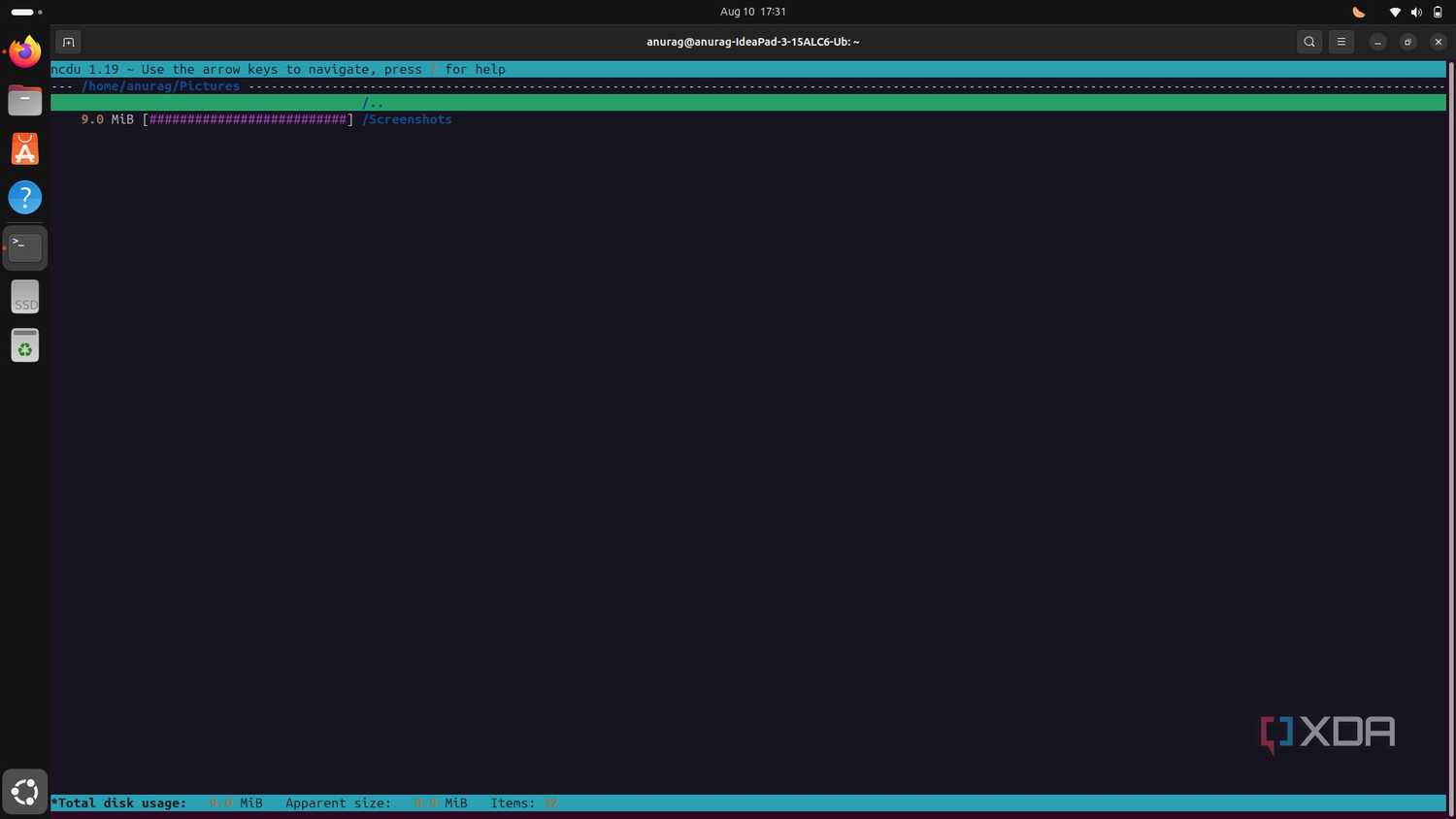Open the Files manager dock icon
1456x819 pixels.
(x=25, y=100)
